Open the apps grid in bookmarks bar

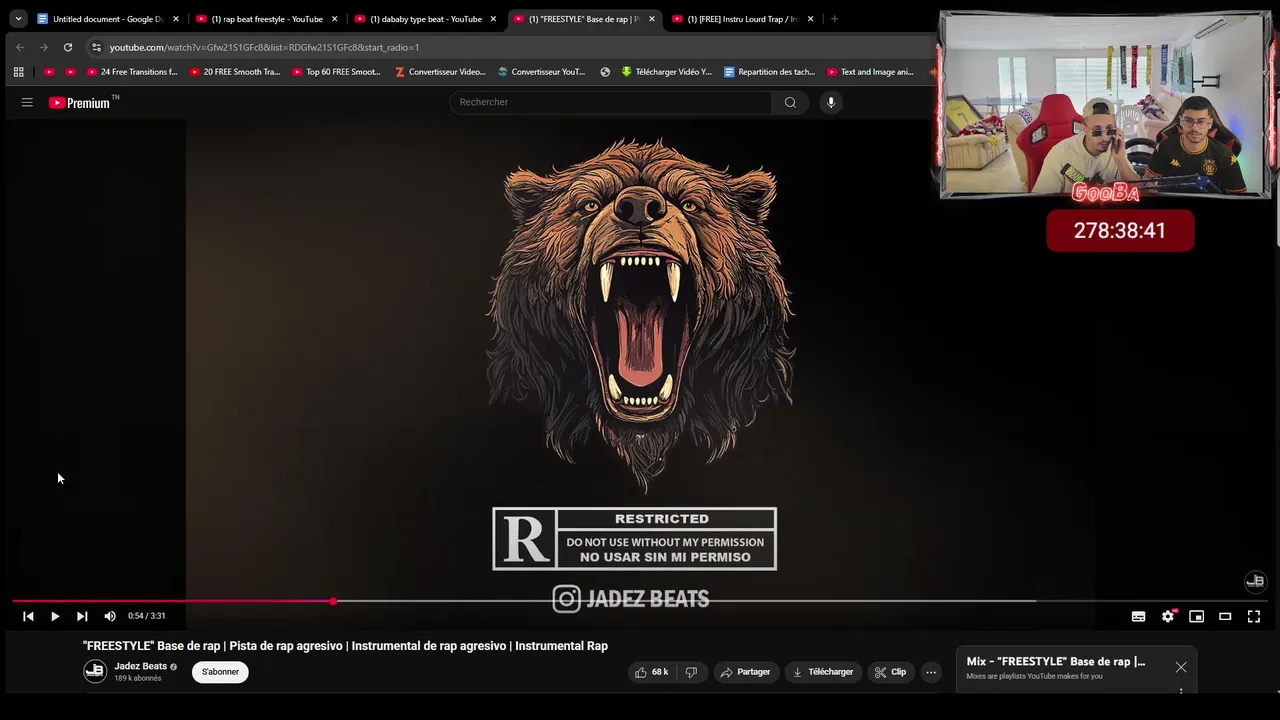point(18,72)
